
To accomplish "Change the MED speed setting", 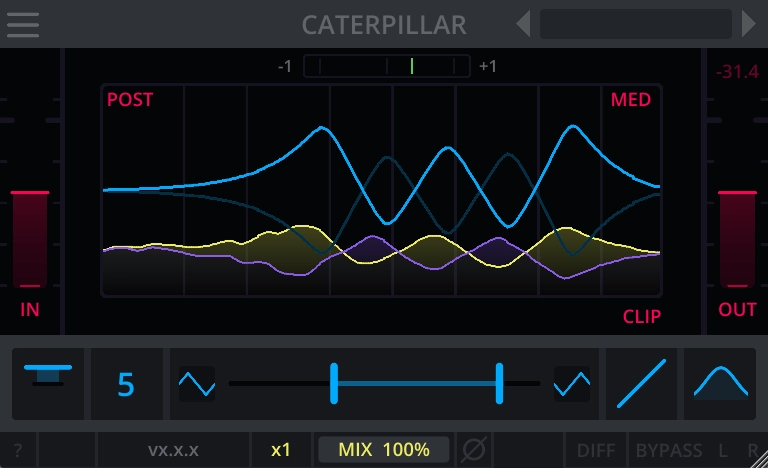I will pos(631,99).
